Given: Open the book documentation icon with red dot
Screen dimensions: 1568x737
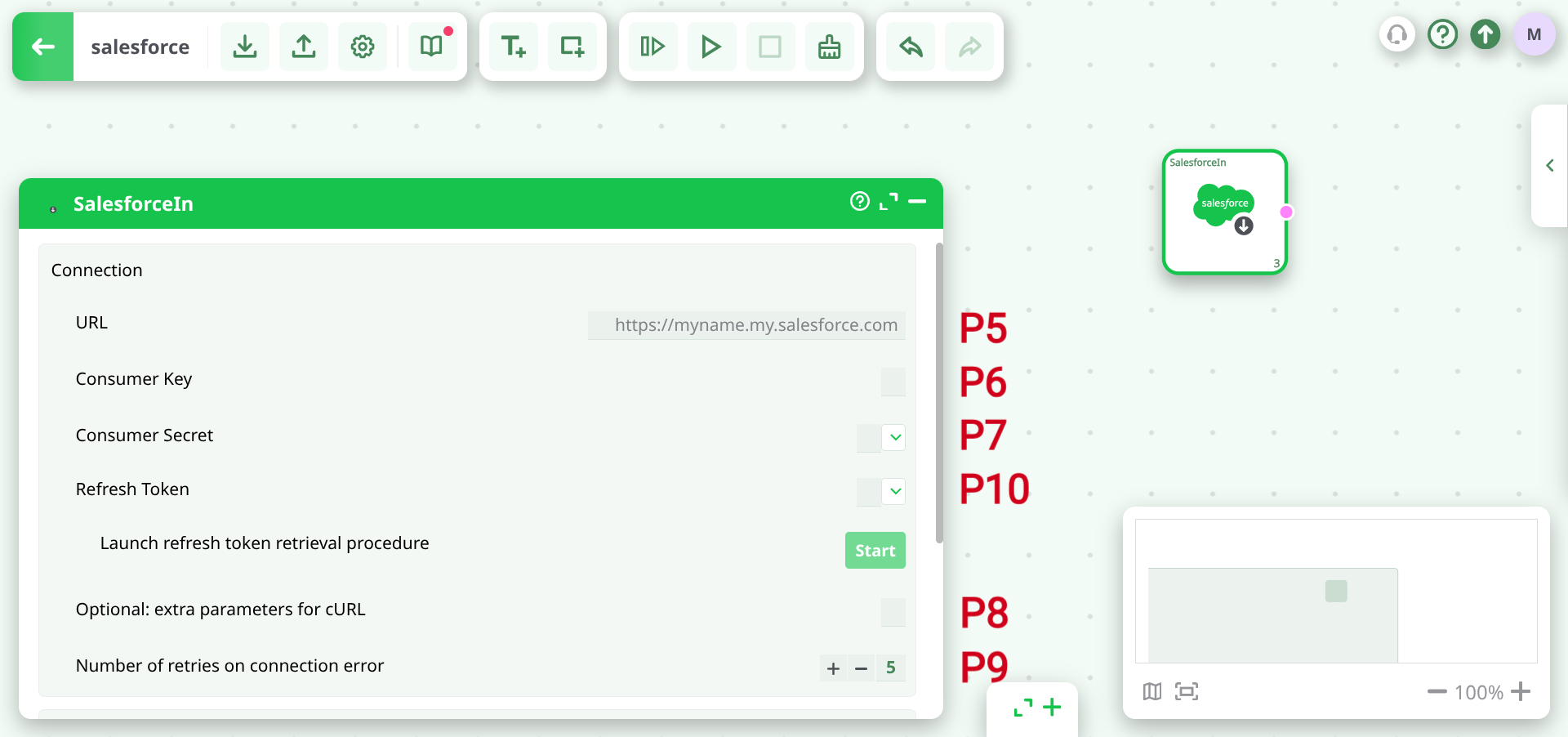Looking at the screenshot, I should tap(432, 47).
